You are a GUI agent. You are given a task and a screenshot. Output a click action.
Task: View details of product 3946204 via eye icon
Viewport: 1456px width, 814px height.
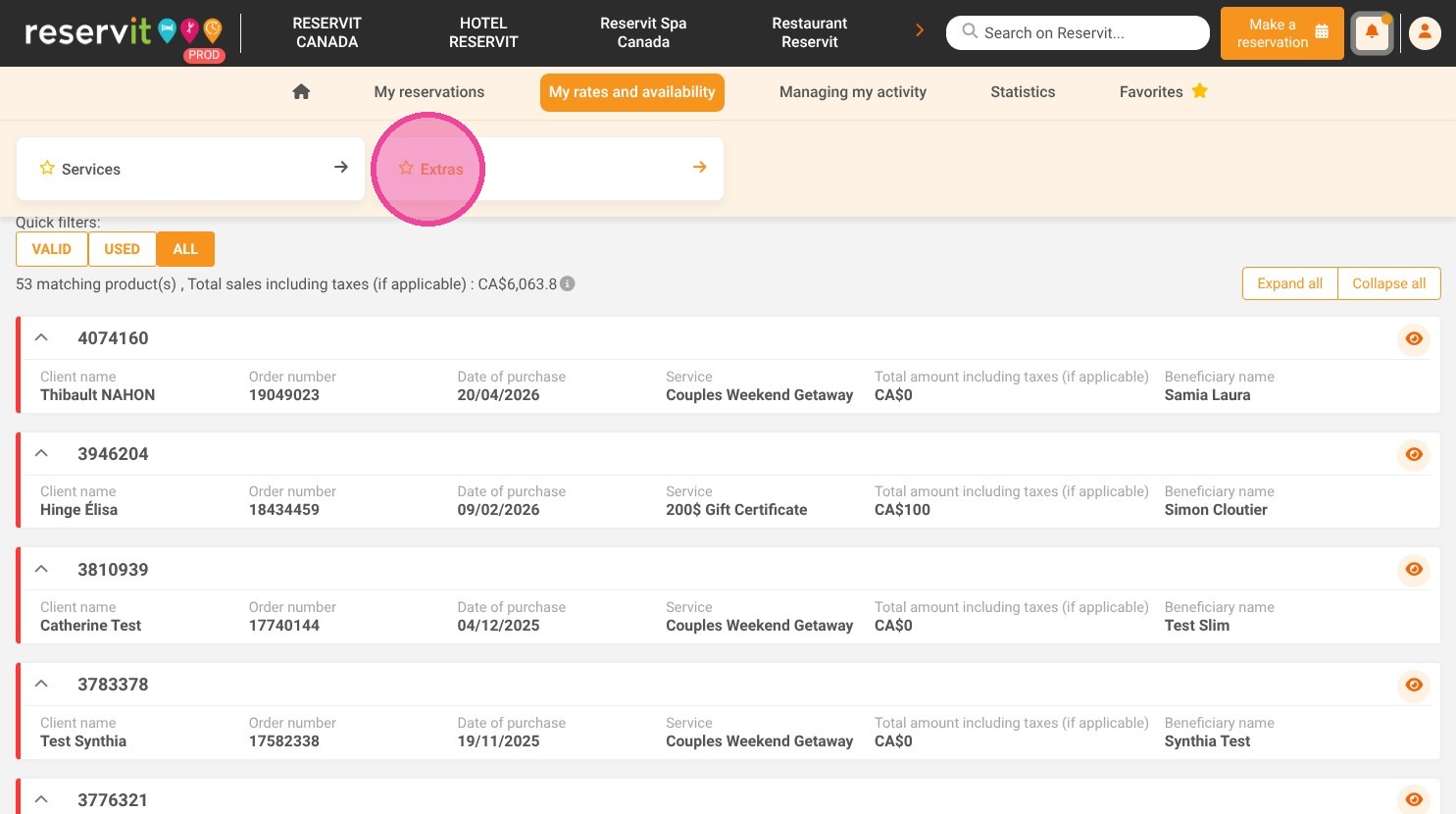pos(1414,454)
